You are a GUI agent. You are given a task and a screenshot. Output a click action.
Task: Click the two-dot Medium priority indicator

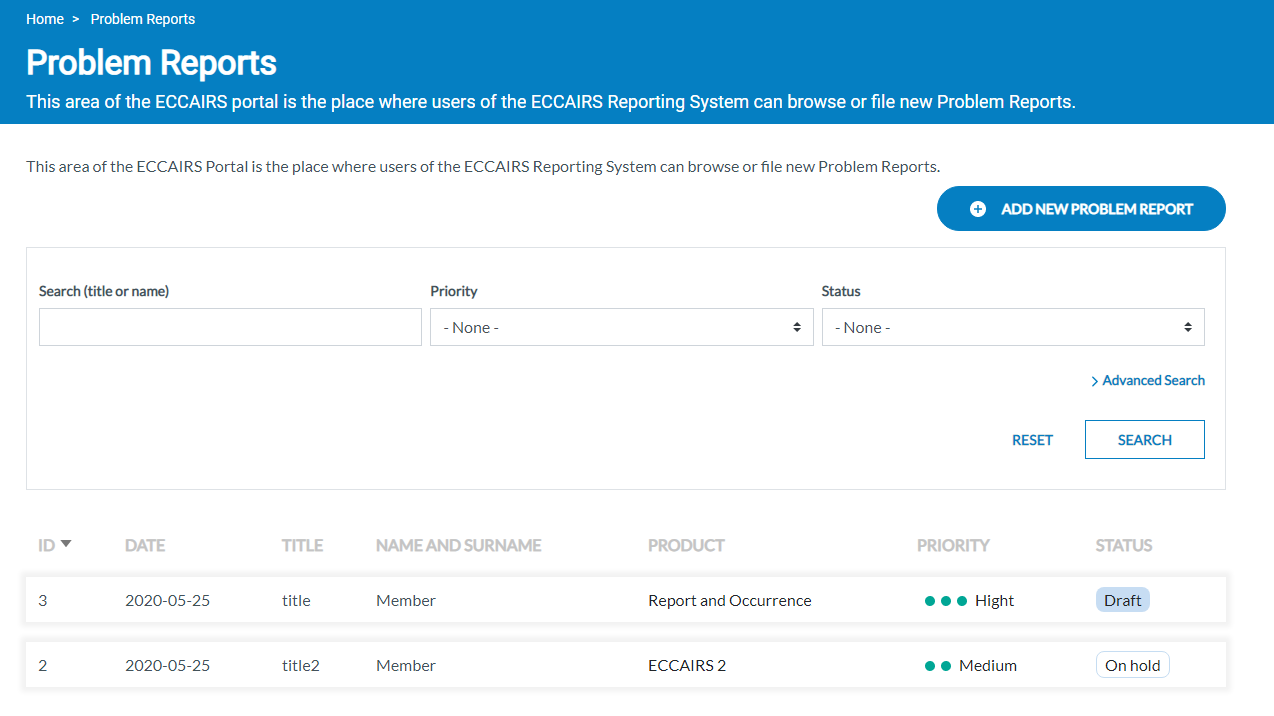coord(938,666)
